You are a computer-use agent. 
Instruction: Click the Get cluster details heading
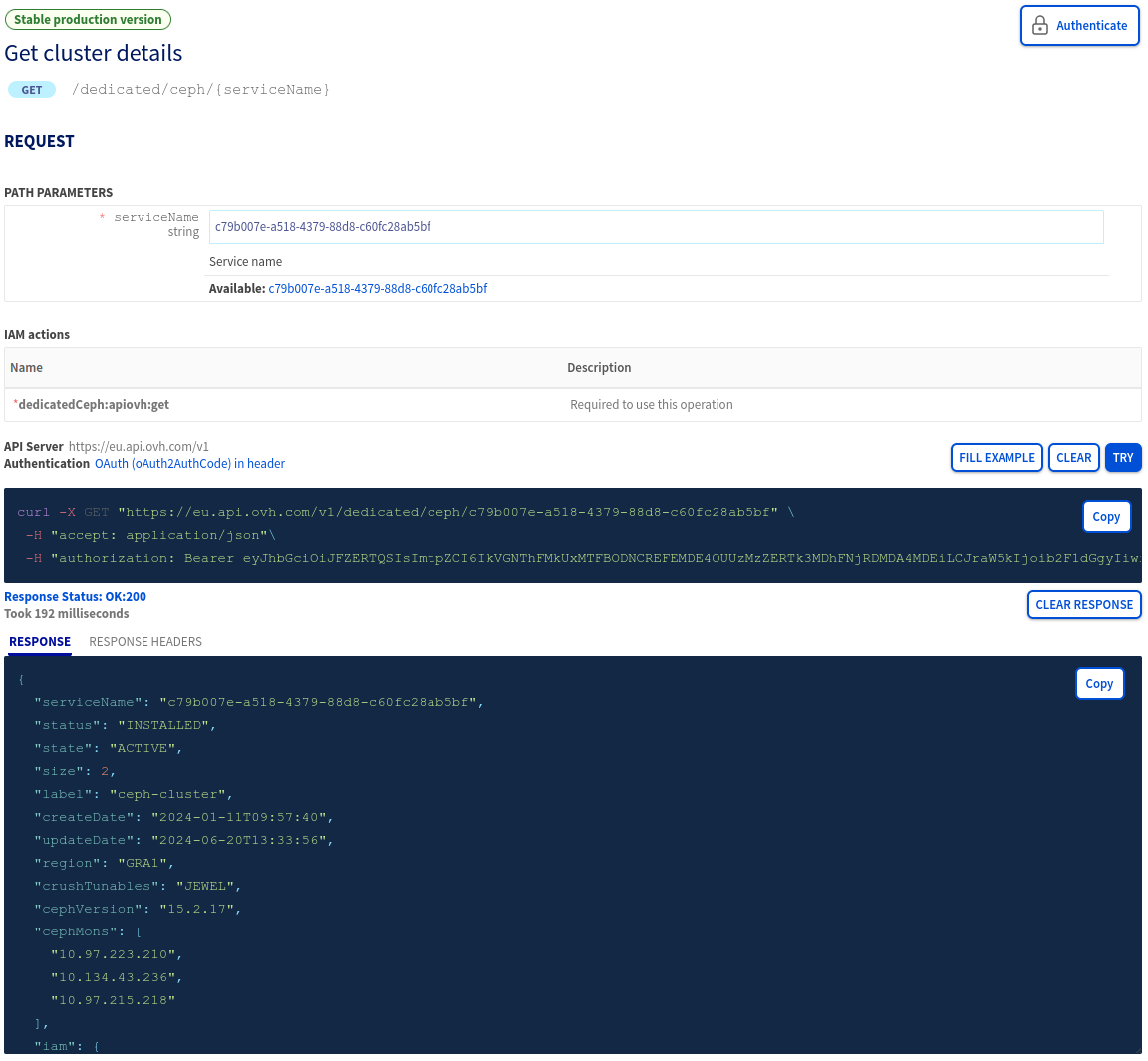click(x=93, y=53)
